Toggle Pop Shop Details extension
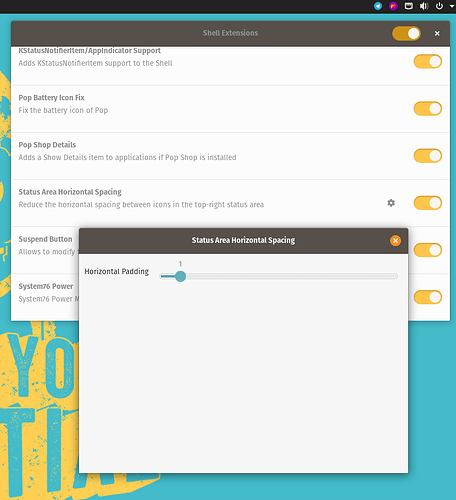 [428, 156]
